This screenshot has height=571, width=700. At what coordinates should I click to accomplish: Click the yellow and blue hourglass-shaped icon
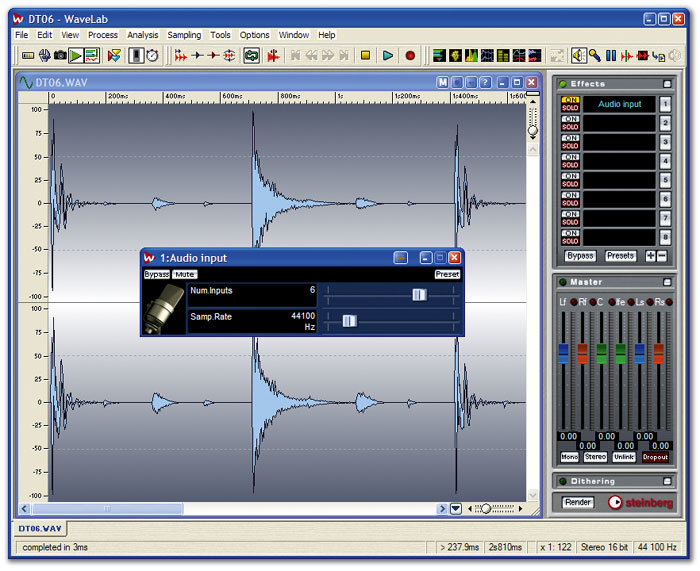pos(114,56)
